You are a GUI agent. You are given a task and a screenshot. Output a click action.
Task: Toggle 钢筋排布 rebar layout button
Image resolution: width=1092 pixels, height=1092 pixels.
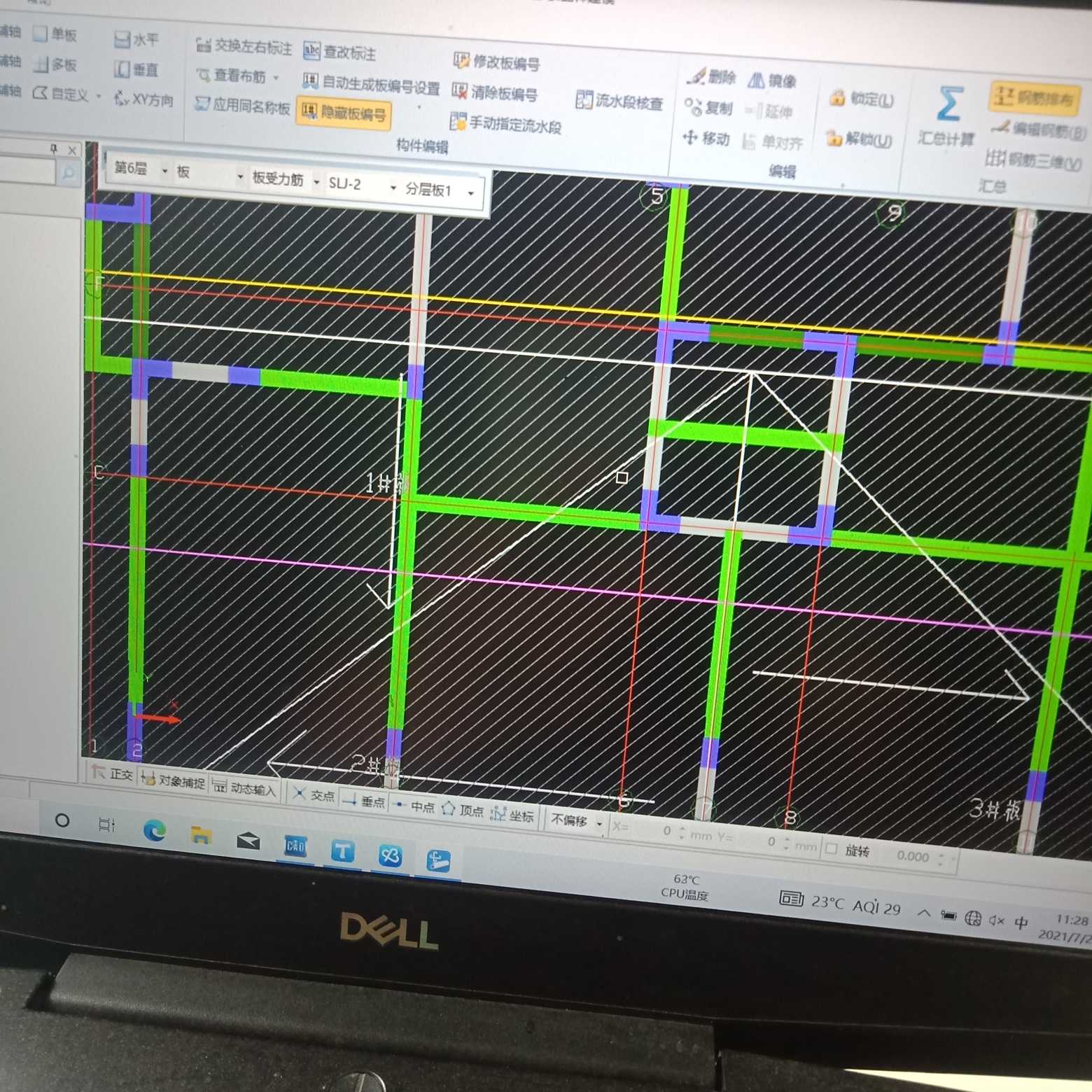click(1035, 97)
